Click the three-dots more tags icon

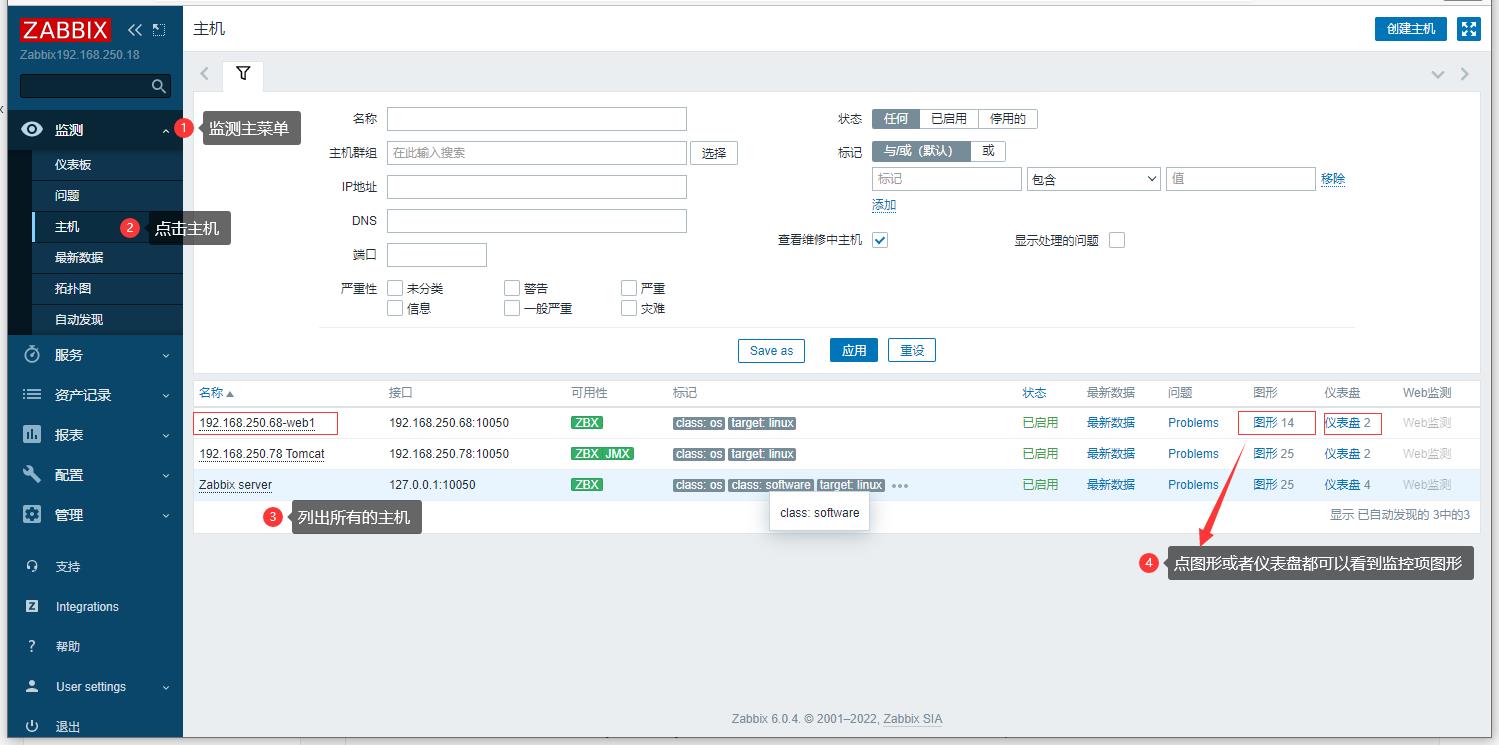900,486
